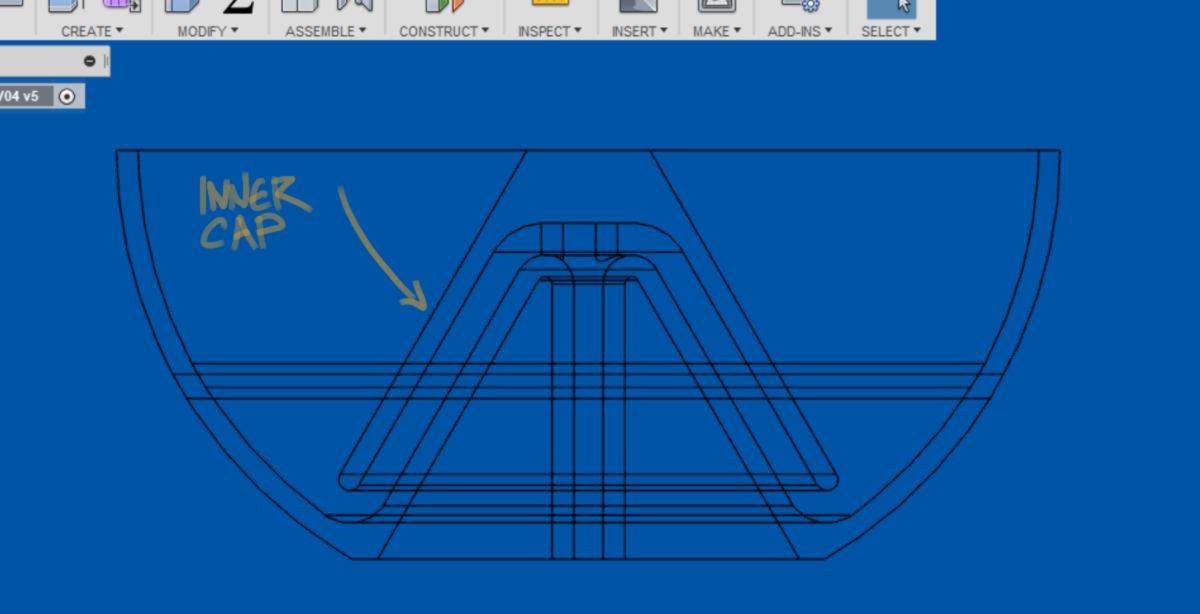Click the Construct plane tool icon
1200x614 pixels.
(445, 6)
